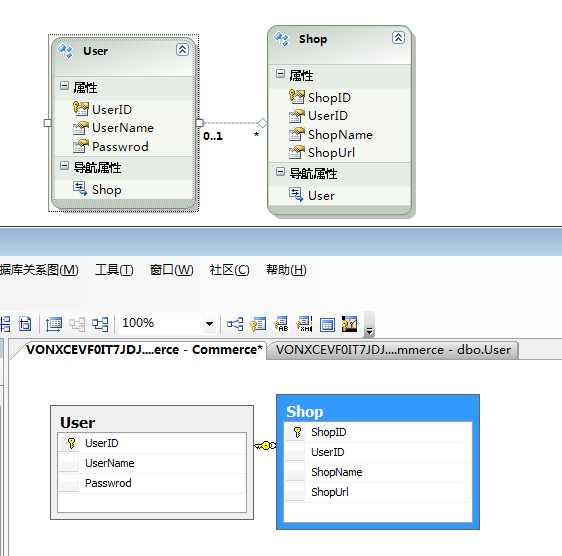Select the UserID property in Shop entity

(328, 115)
